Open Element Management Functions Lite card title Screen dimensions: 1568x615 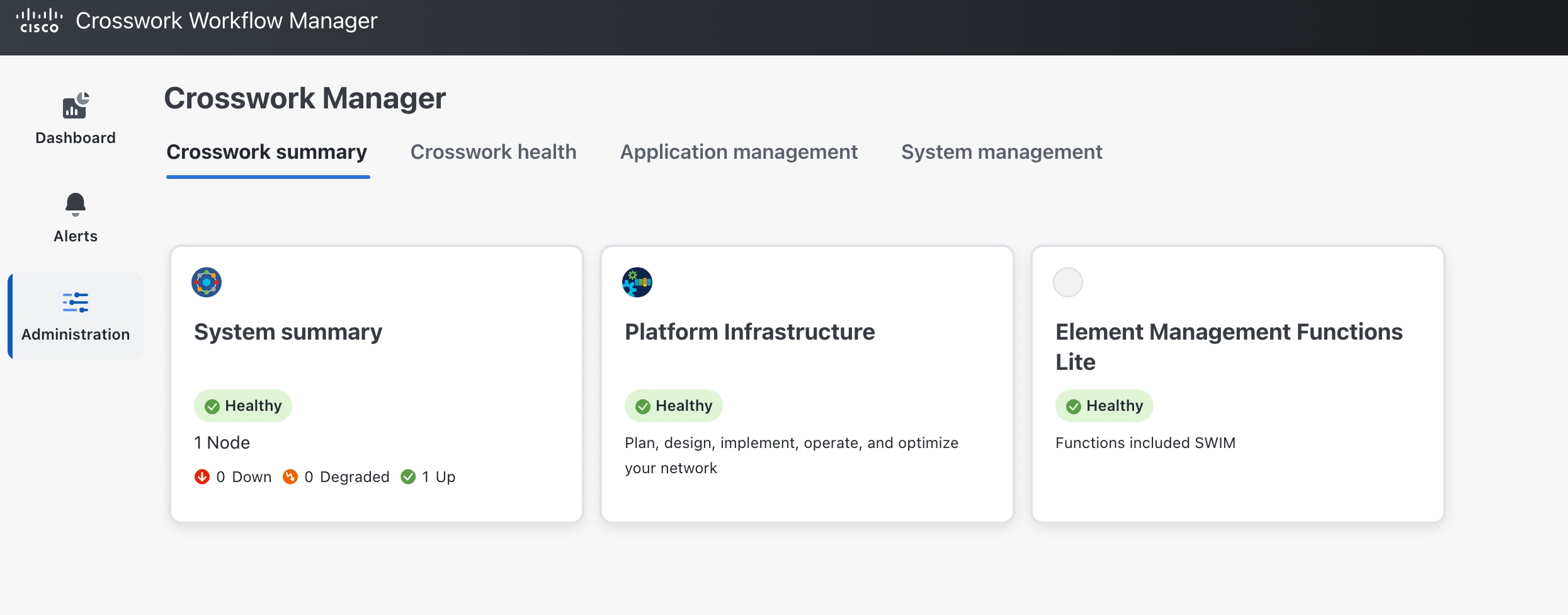pyautogui.click(x=1229, y=347)
